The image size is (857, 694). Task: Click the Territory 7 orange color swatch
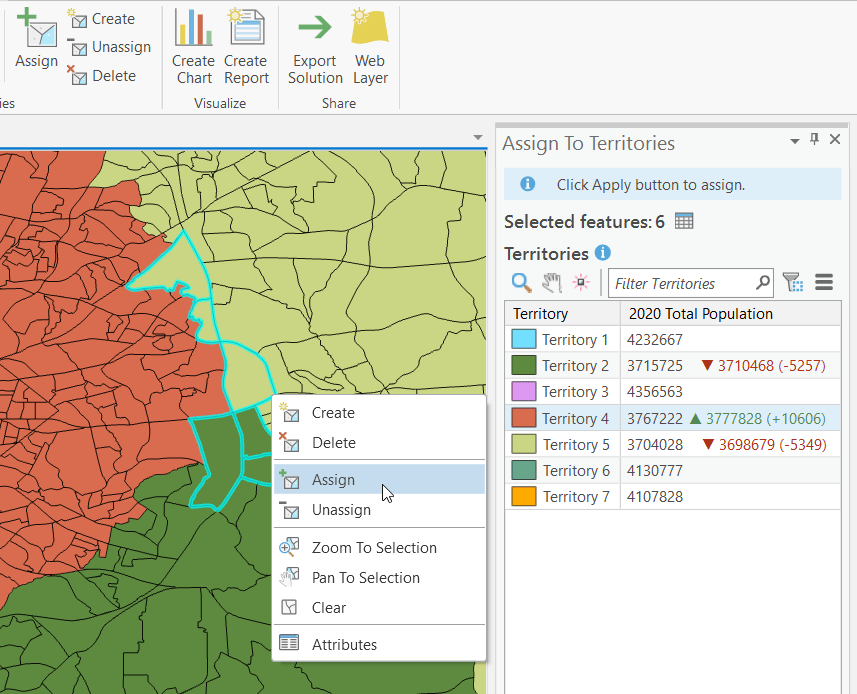click(523, 496)
